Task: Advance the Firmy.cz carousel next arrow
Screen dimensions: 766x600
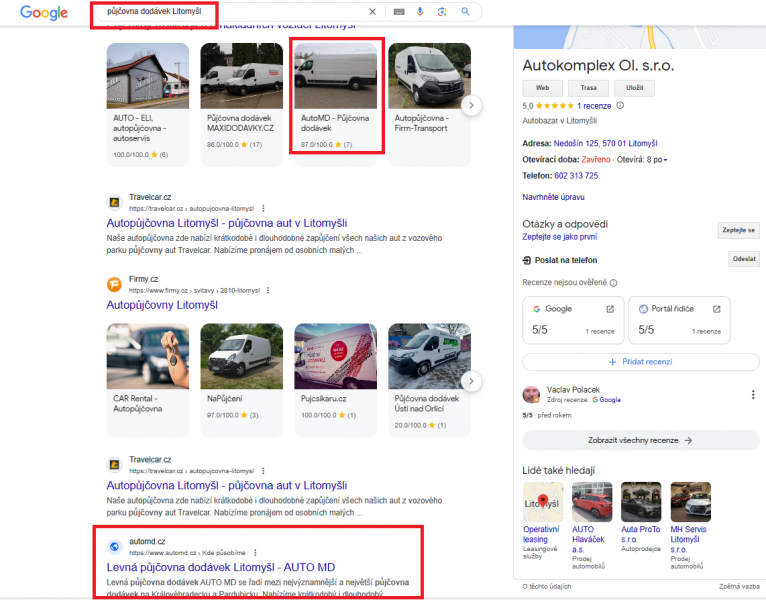Action: [x=471, y=381]
